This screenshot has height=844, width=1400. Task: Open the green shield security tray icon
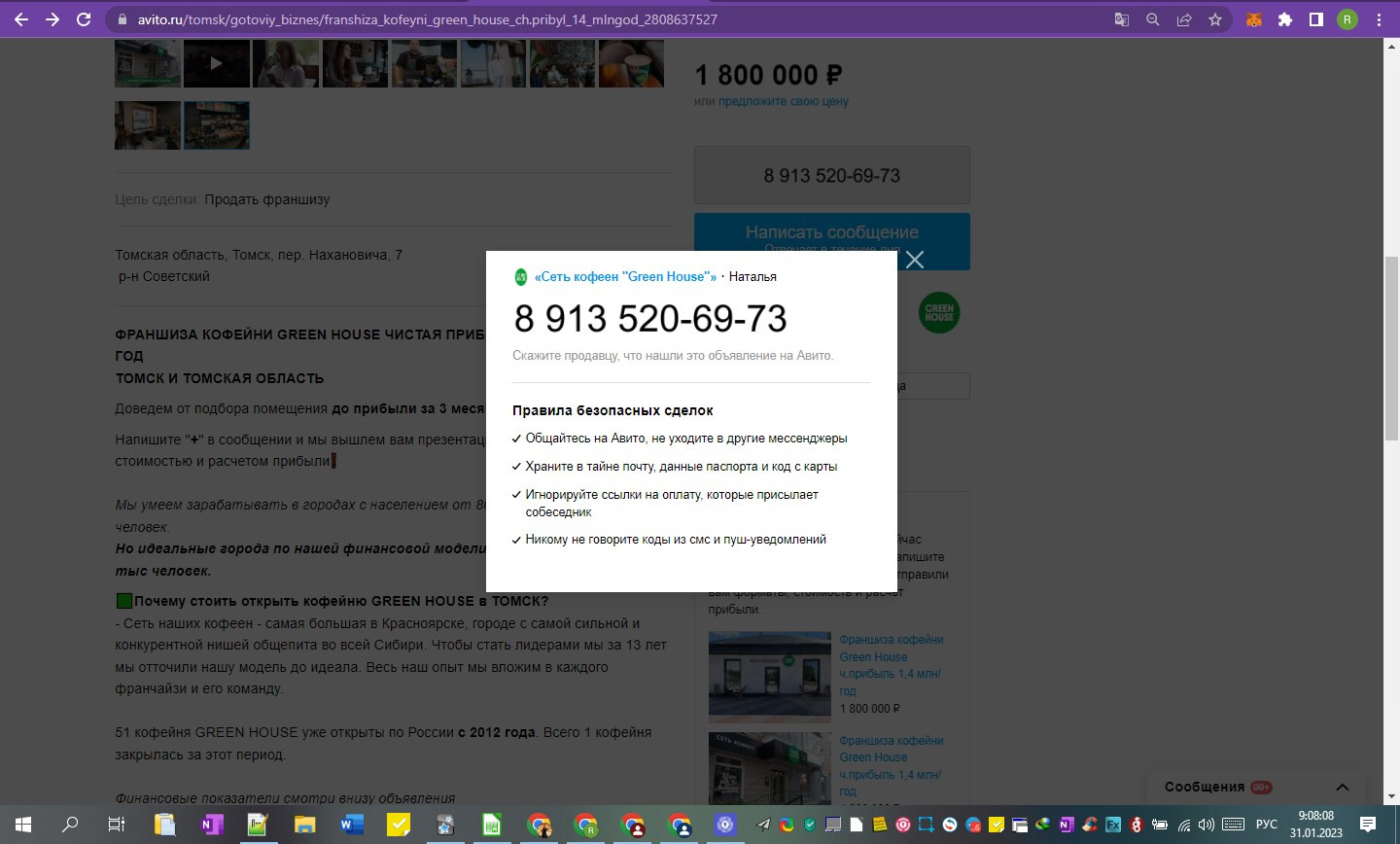click(810, 825)
